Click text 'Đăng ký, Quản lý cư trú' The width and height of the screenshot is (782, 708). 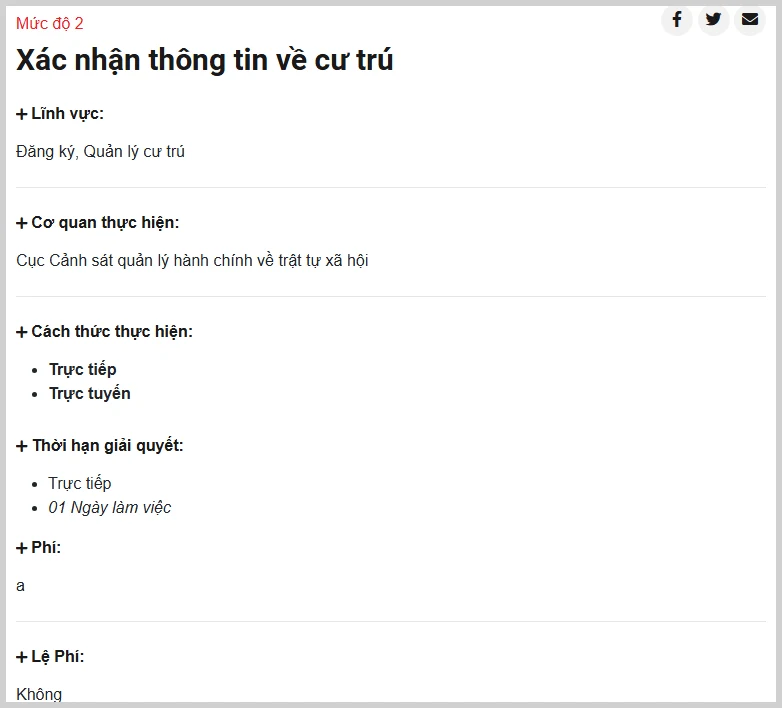[x=100, y=152]
